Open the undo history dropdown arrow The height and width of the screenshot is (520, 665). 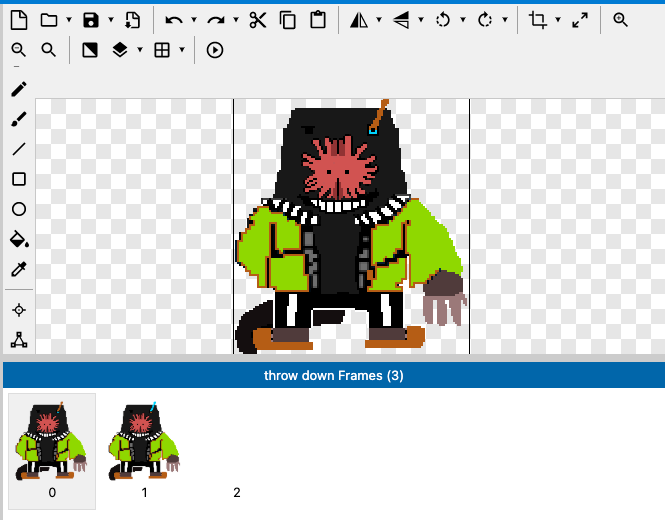[194, 20]
